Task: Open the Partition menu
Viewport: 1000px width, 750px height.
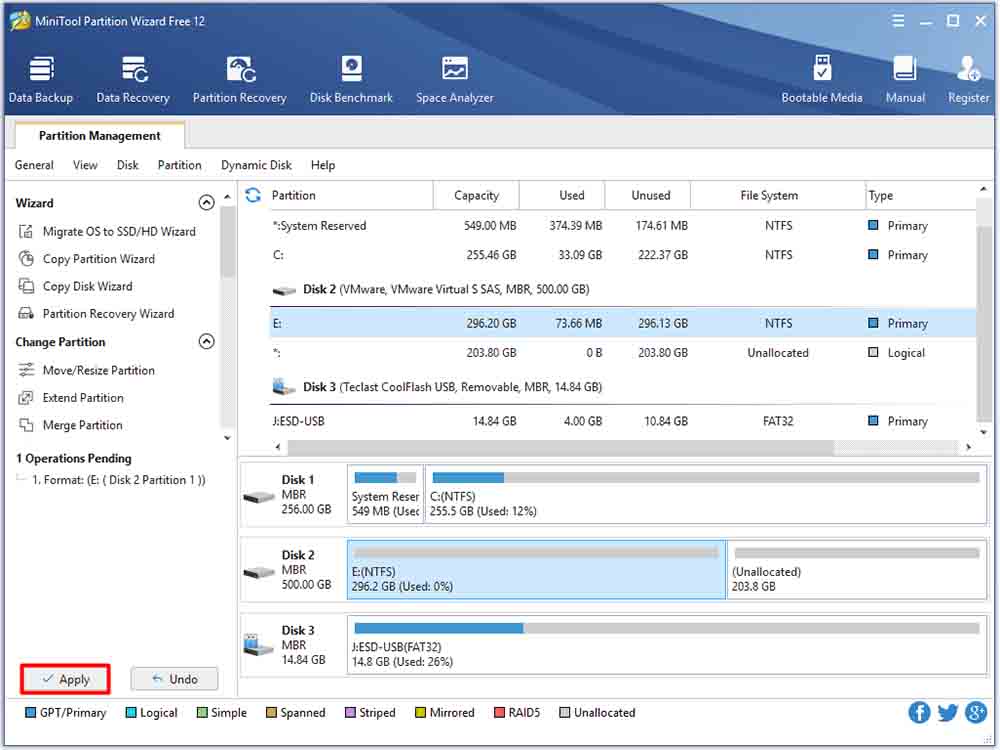Action: pos(180,165)
